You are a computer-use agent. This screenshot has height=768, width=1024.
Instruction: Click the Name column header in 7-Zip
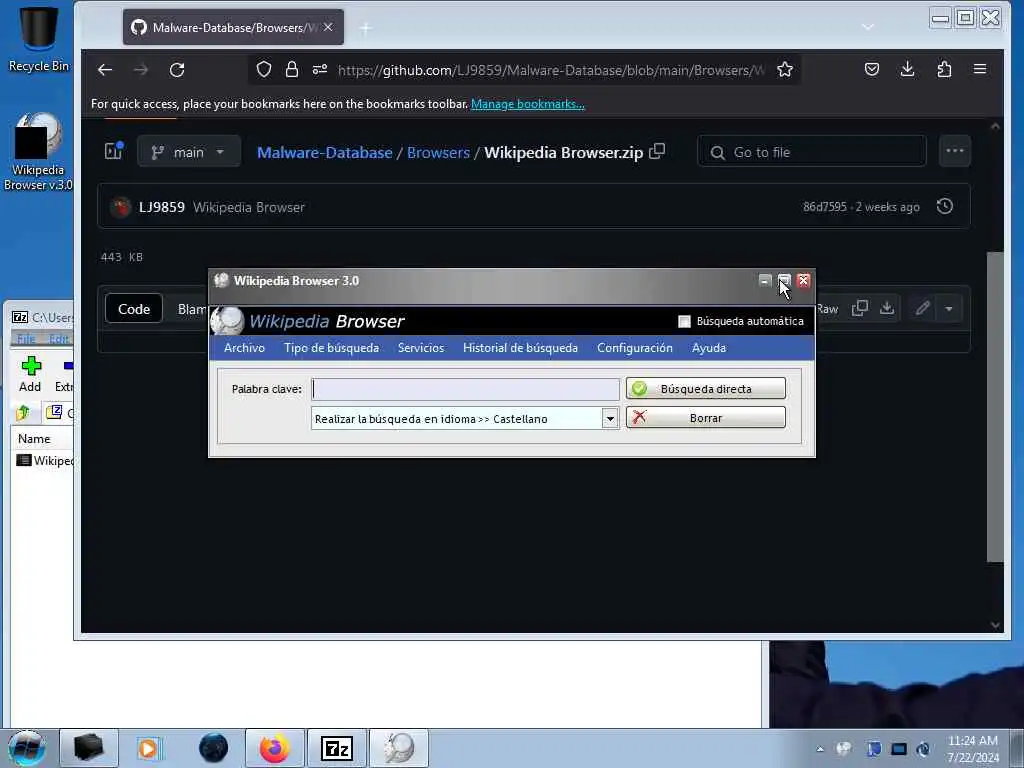click(34, 439)
